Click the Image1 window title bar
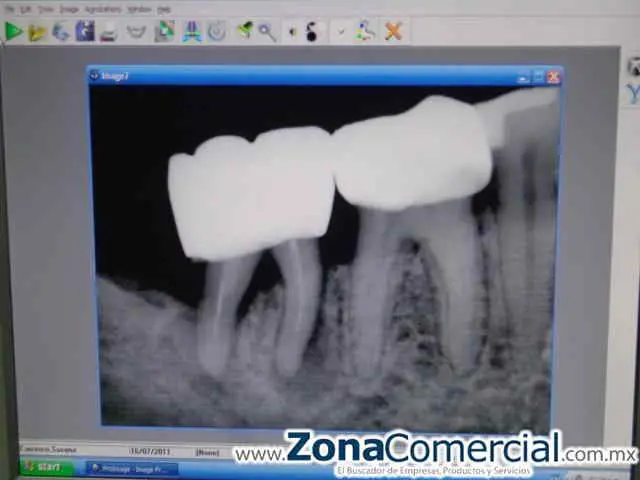This screenshot has width=640, height=480. [300, 76]
